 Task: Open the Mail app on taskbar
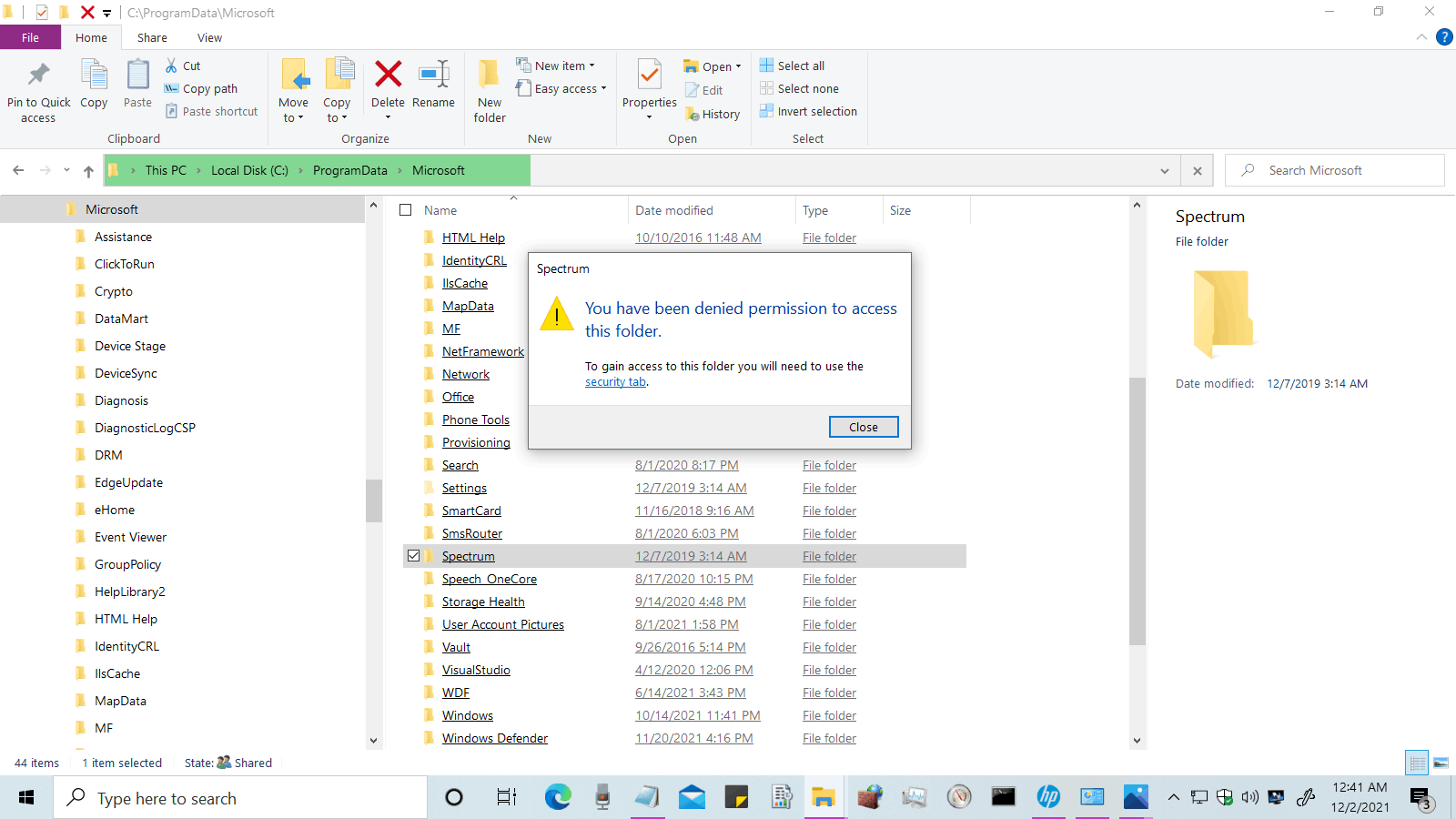(x=692, y=798)
